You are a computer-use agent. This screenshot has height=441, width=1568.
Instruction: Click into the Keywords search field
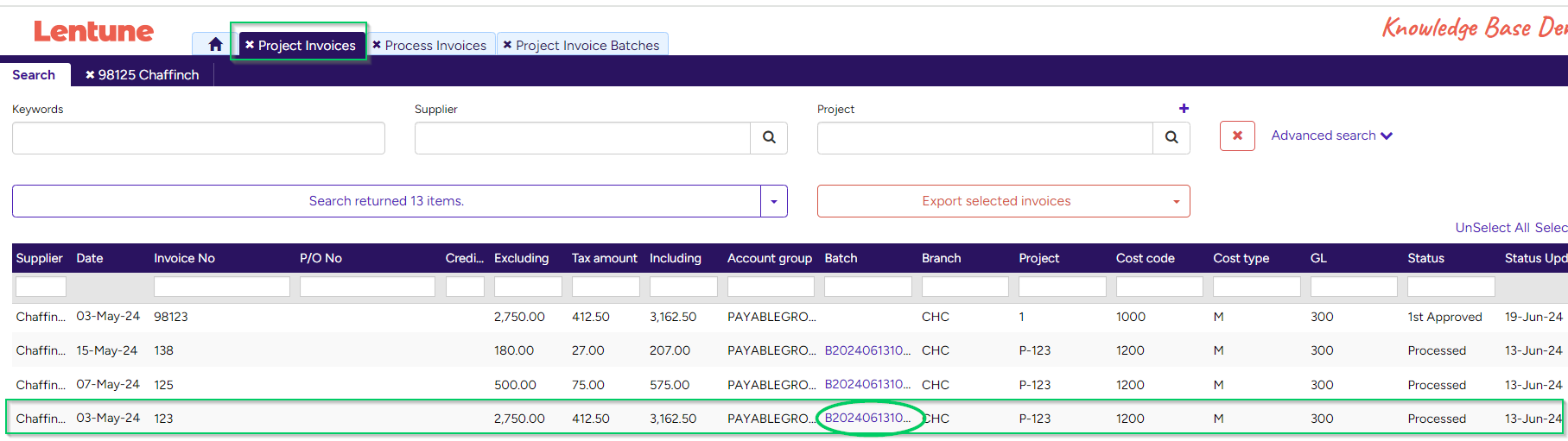(199, 138)
